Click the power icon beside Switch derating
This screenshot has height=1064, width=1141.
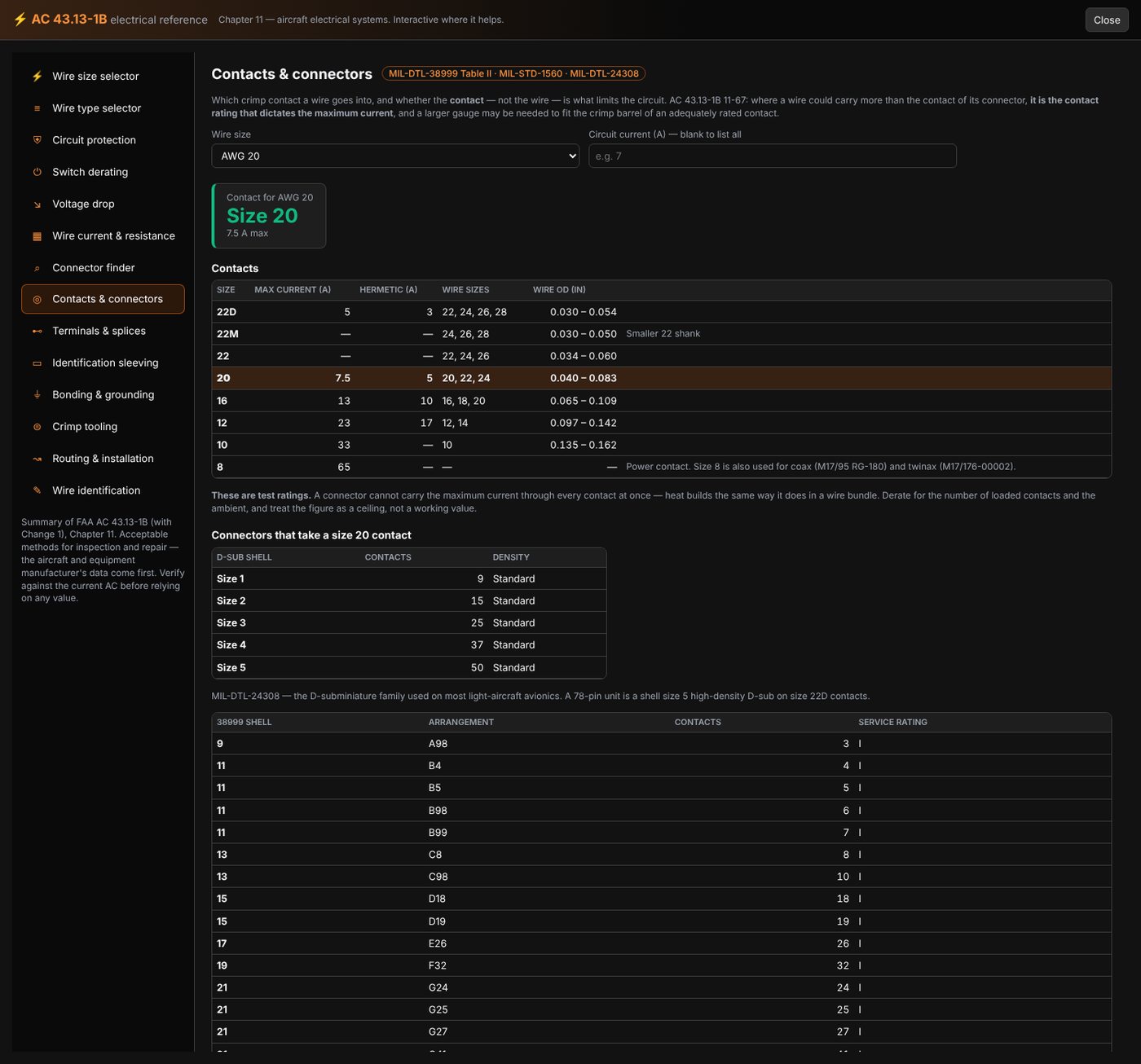coord(37,172)
